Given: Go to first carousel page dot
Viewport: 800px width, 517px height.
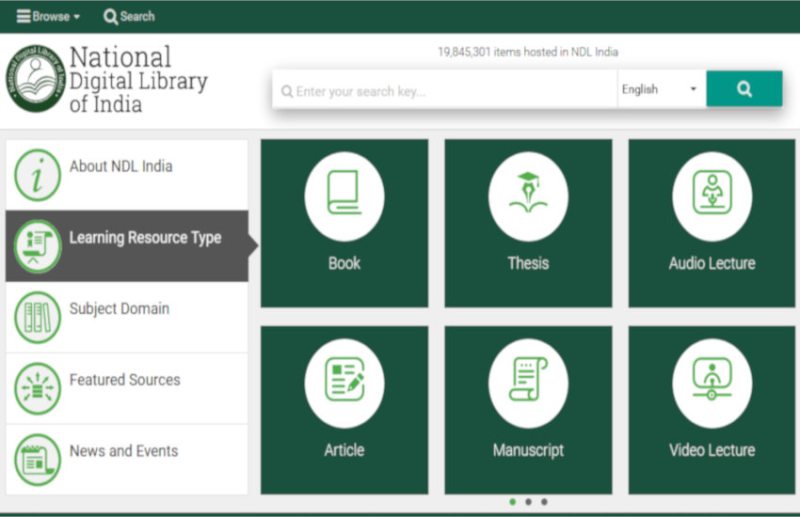Looking at the screenshot, I should (x=513, y=502).
